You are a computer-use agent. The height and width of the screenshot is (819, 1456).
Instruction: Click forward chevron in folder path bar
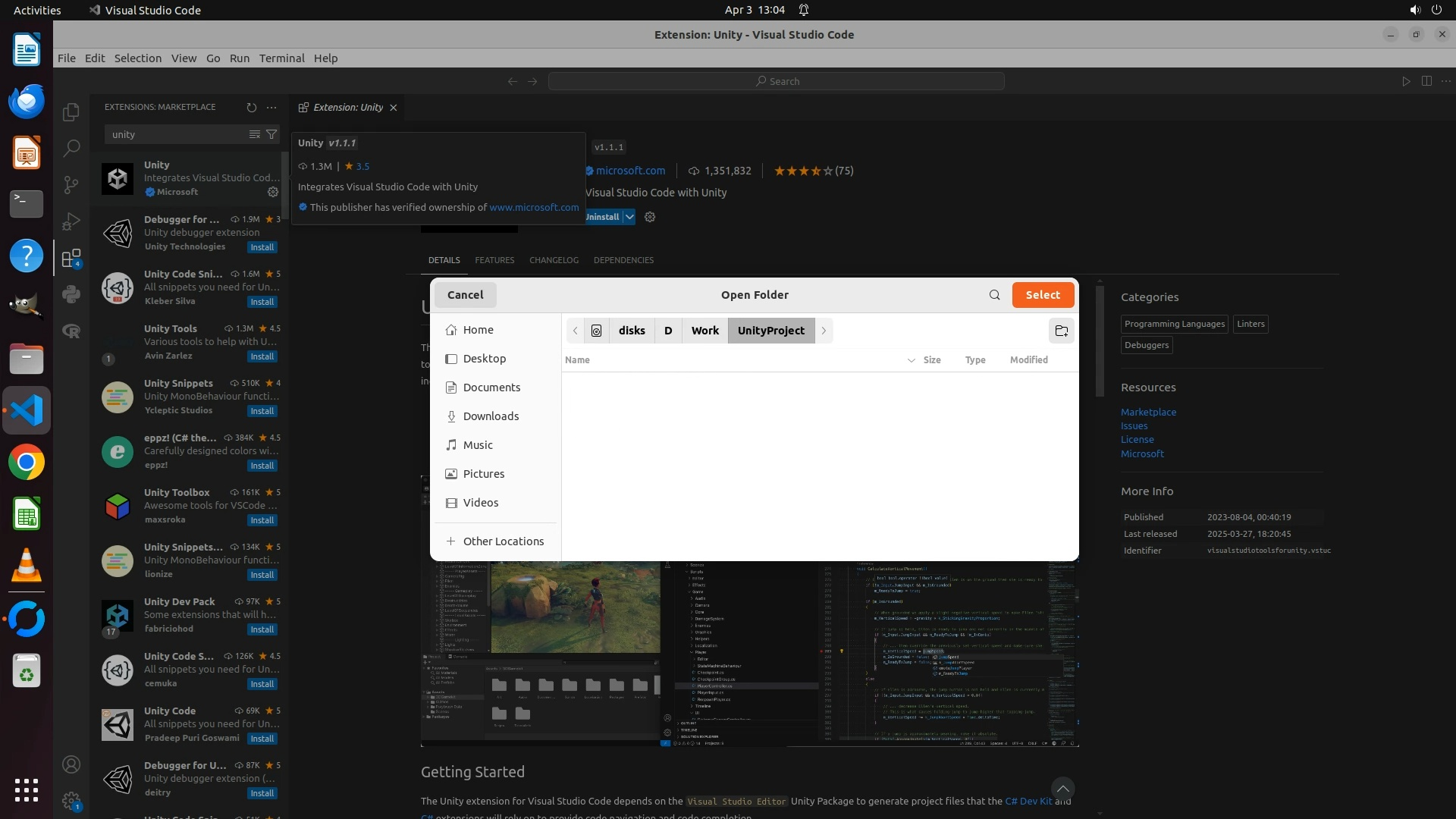point(824,331)
